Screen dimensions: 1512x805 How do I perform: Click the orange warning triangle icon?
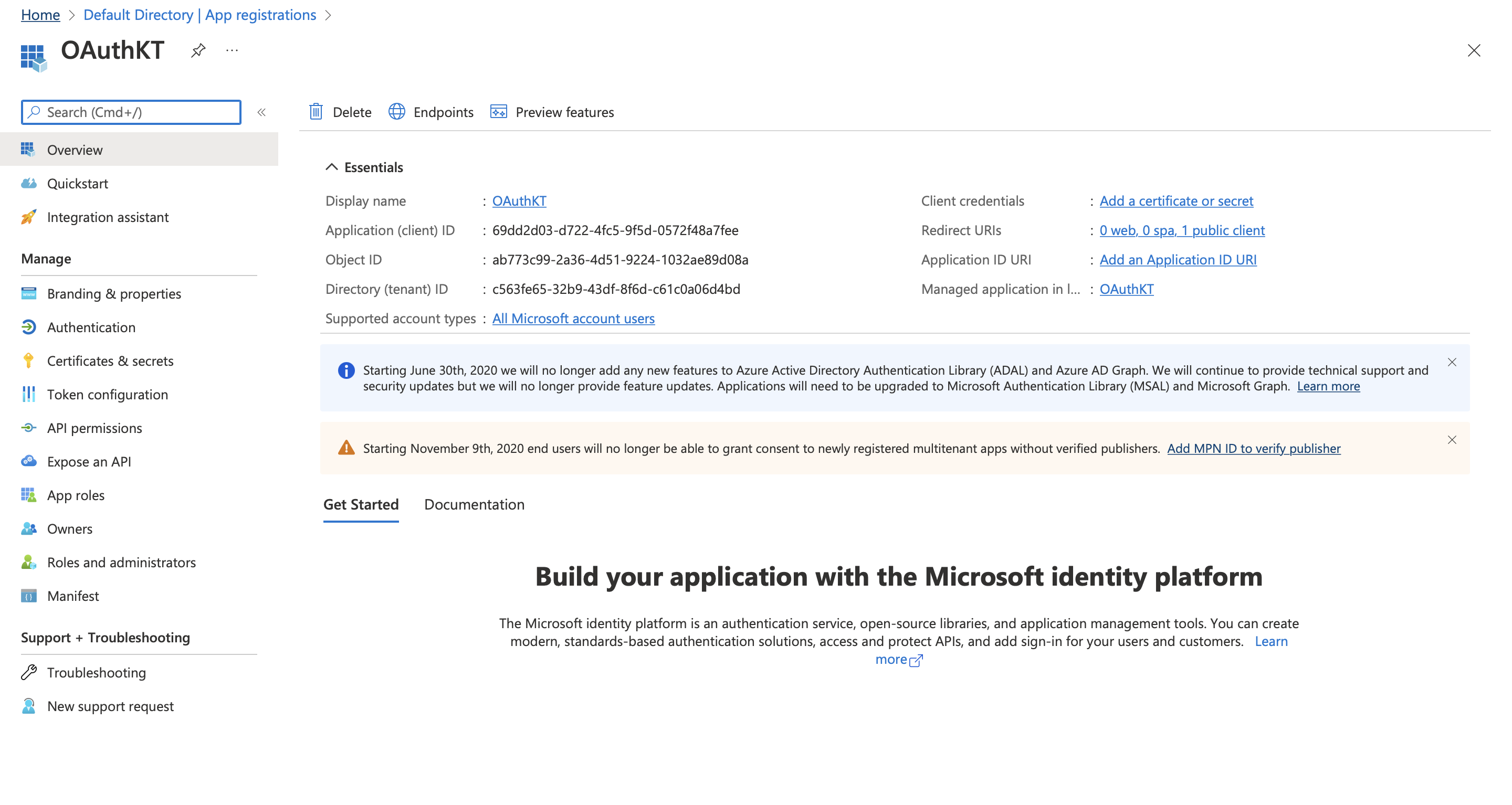(346, 448)
